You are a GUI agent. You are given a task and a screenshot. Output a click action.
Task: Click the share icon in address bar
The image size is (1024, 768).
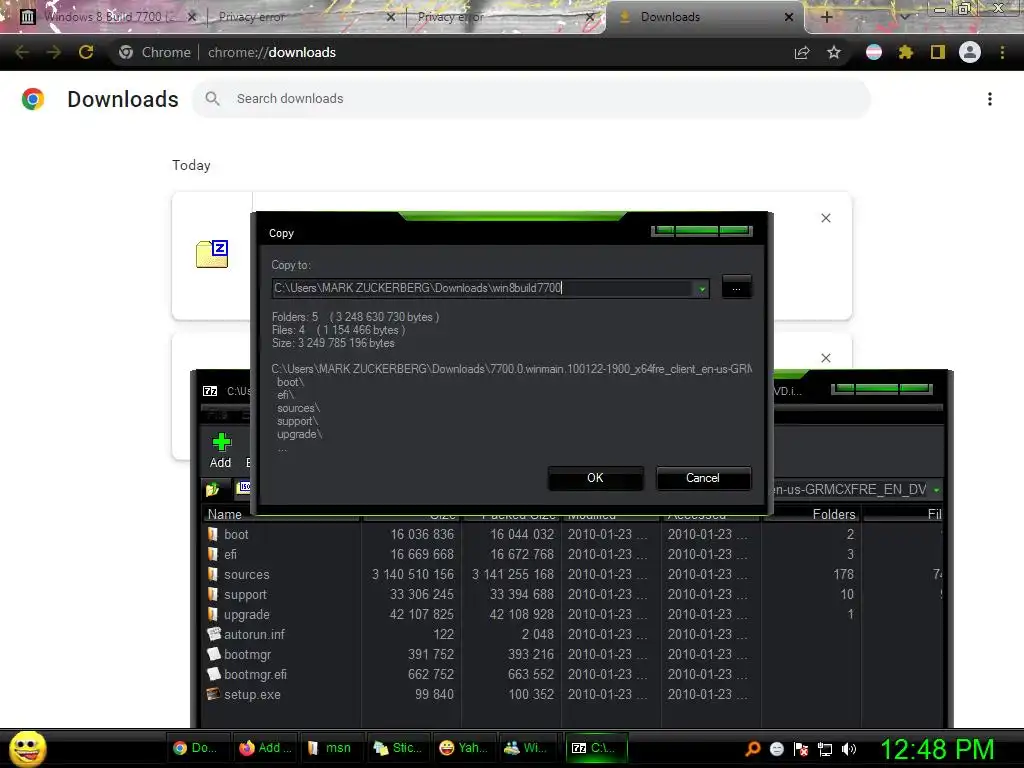tap(802, 52)
